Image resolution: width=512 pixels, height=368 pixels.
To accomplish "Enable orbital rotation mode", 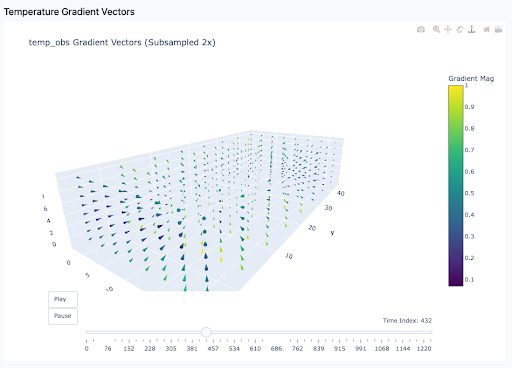I will [460, 29].
